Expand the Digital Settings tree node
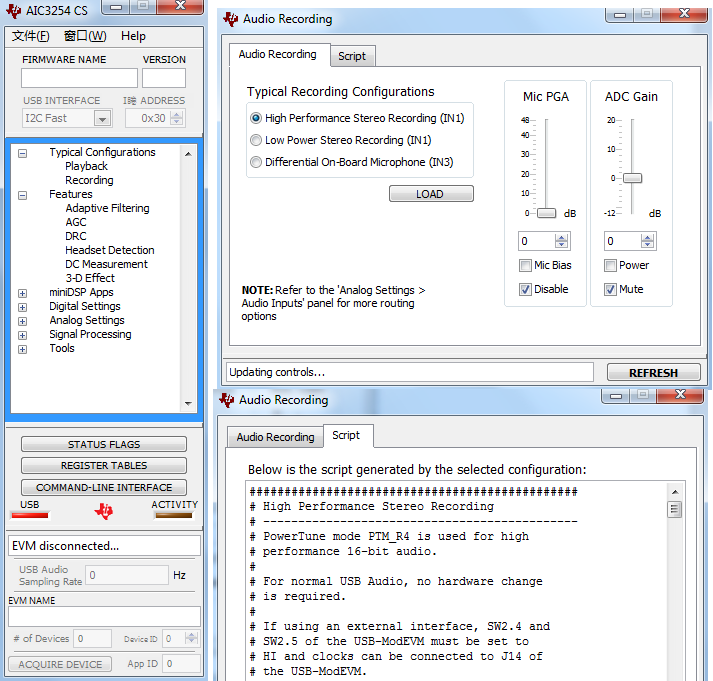Image resolution: width=713 pixels, height=681 pixels. [x=22, y=307]
